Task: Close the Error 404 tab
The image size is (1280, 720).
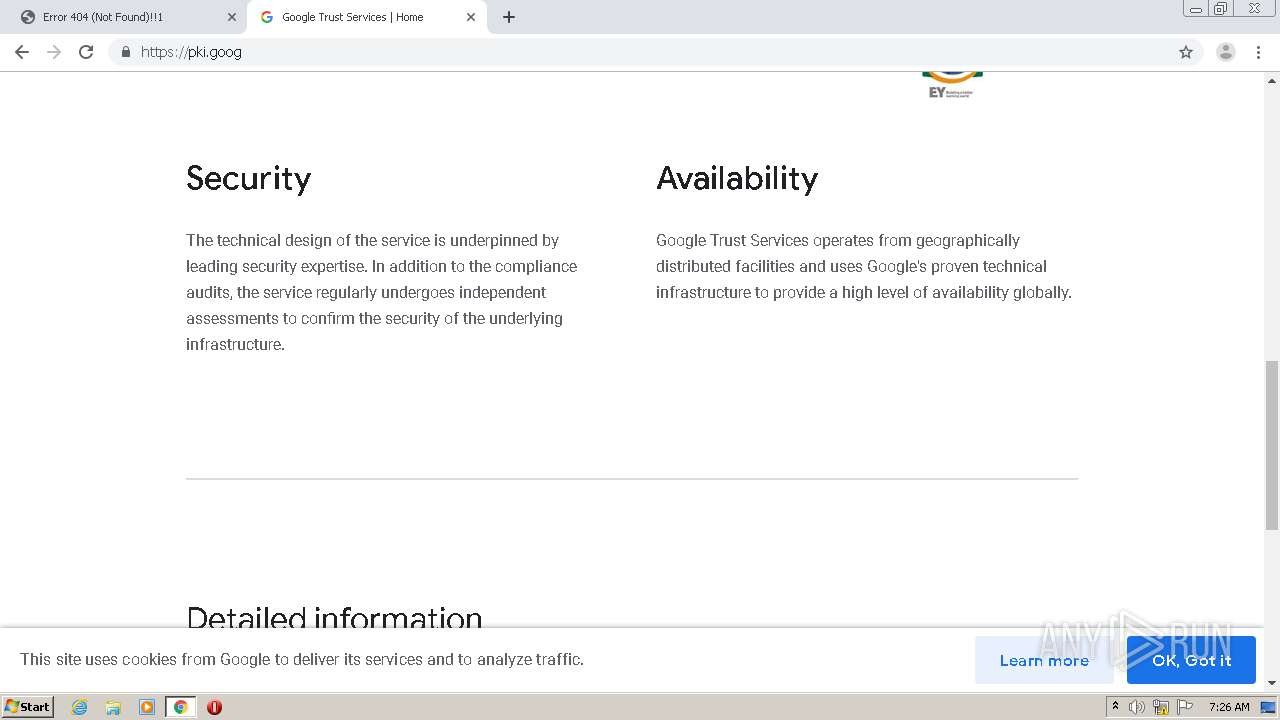Action: [232, 17]
